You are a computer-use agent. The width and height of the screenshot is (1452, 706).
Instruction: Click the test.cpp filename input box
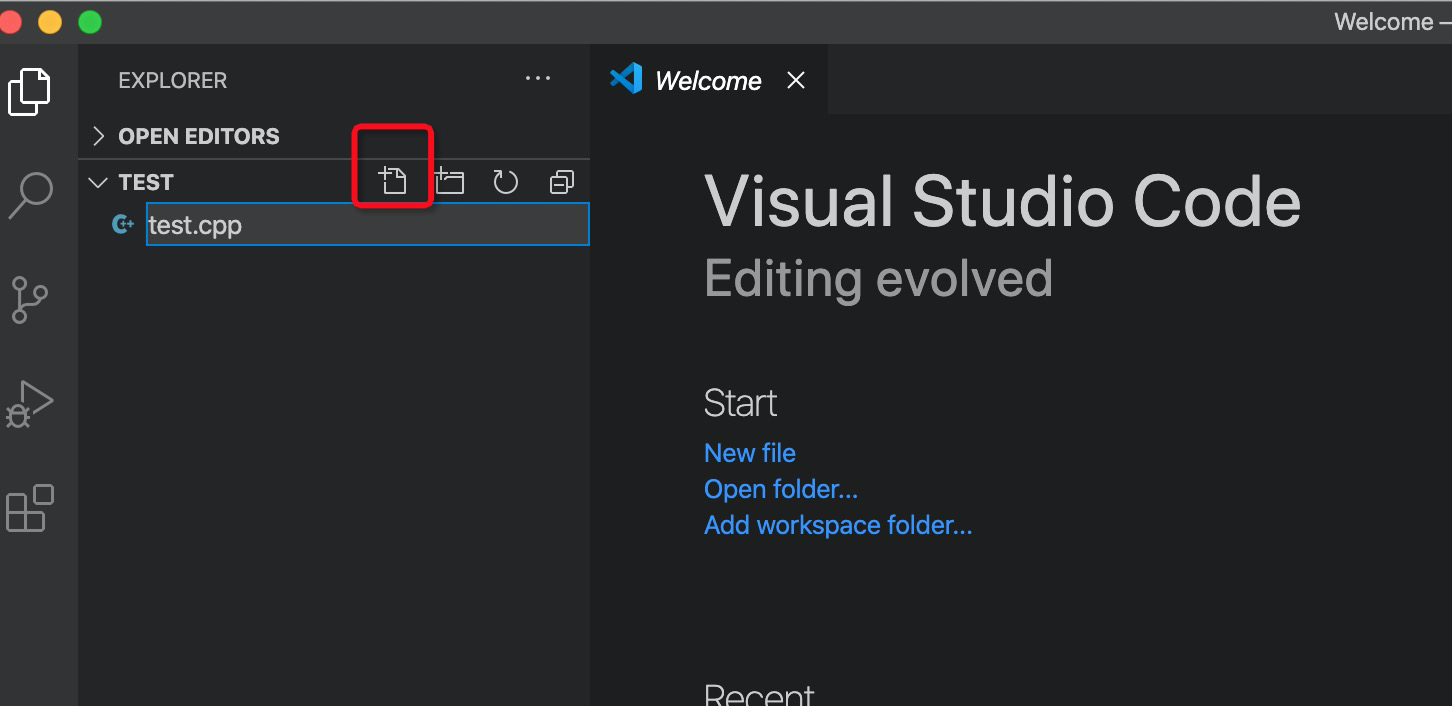[x=367, y=225]
